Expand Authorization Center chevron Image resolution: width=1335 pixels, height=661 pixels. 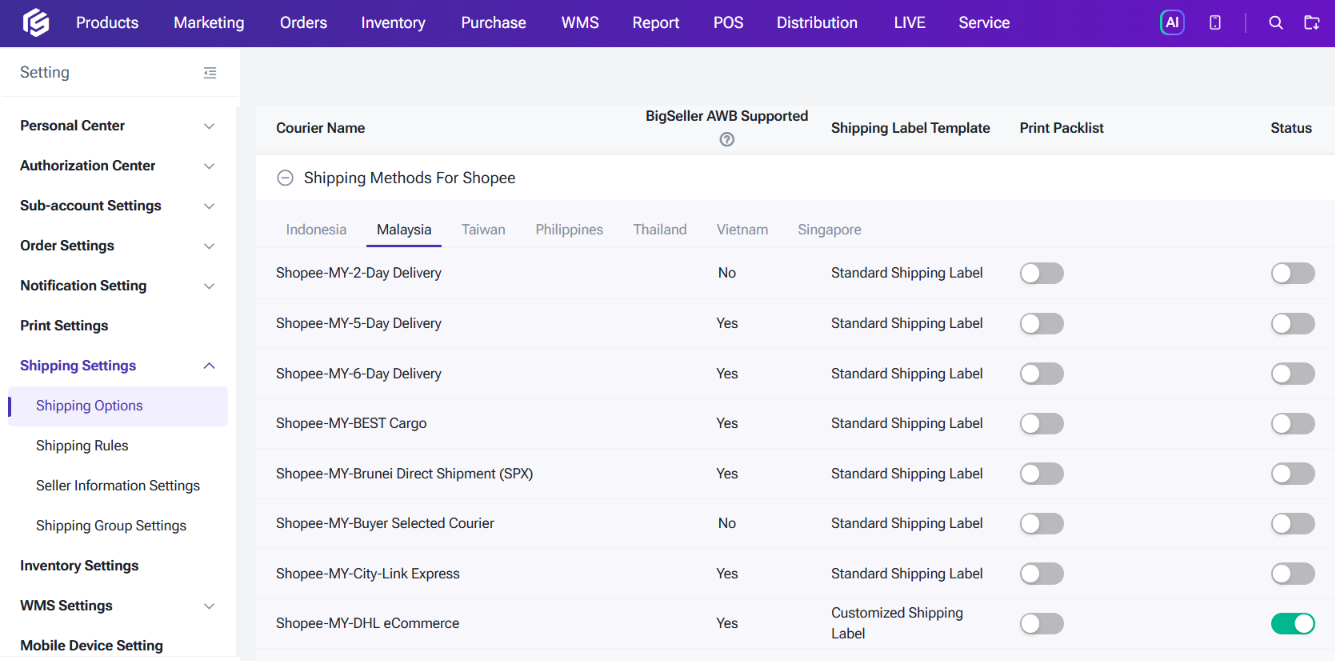(209, 166)
